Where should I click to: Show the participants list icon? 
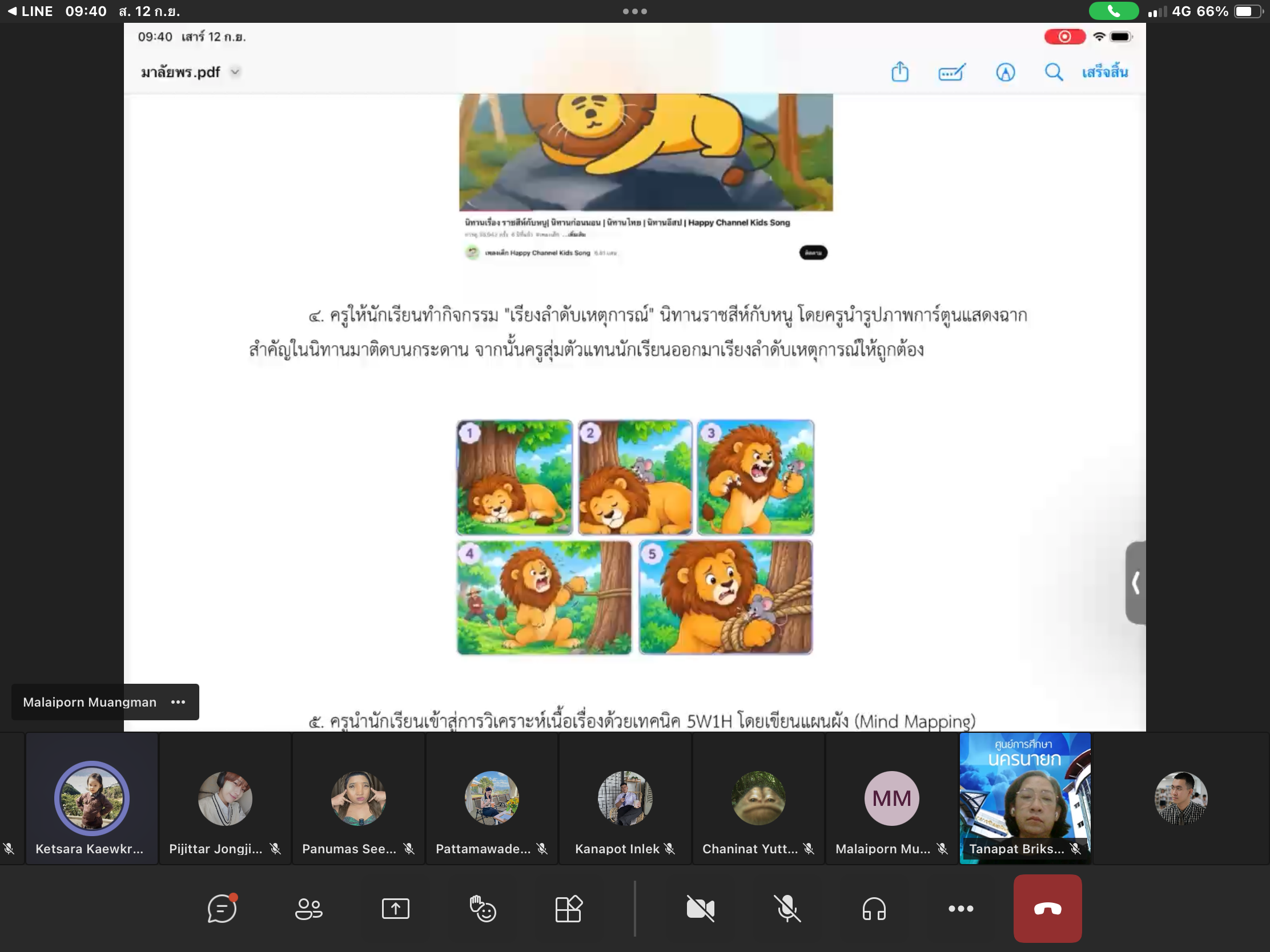coord(309,909)
